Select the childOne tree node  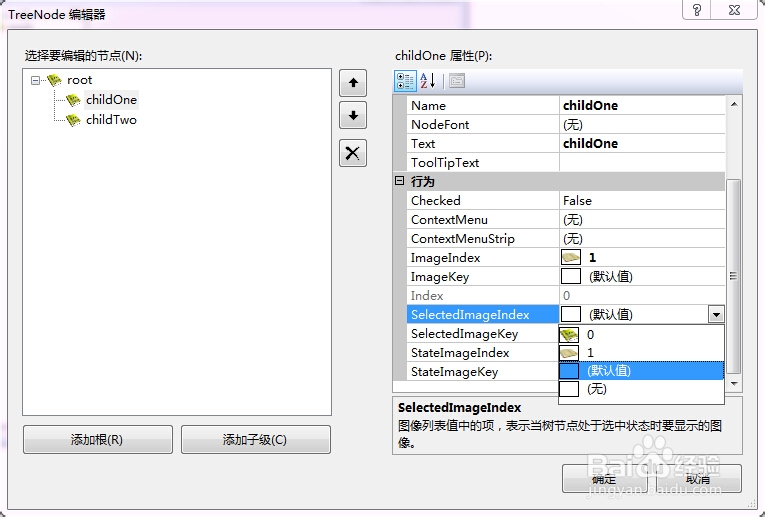[111, 100]
